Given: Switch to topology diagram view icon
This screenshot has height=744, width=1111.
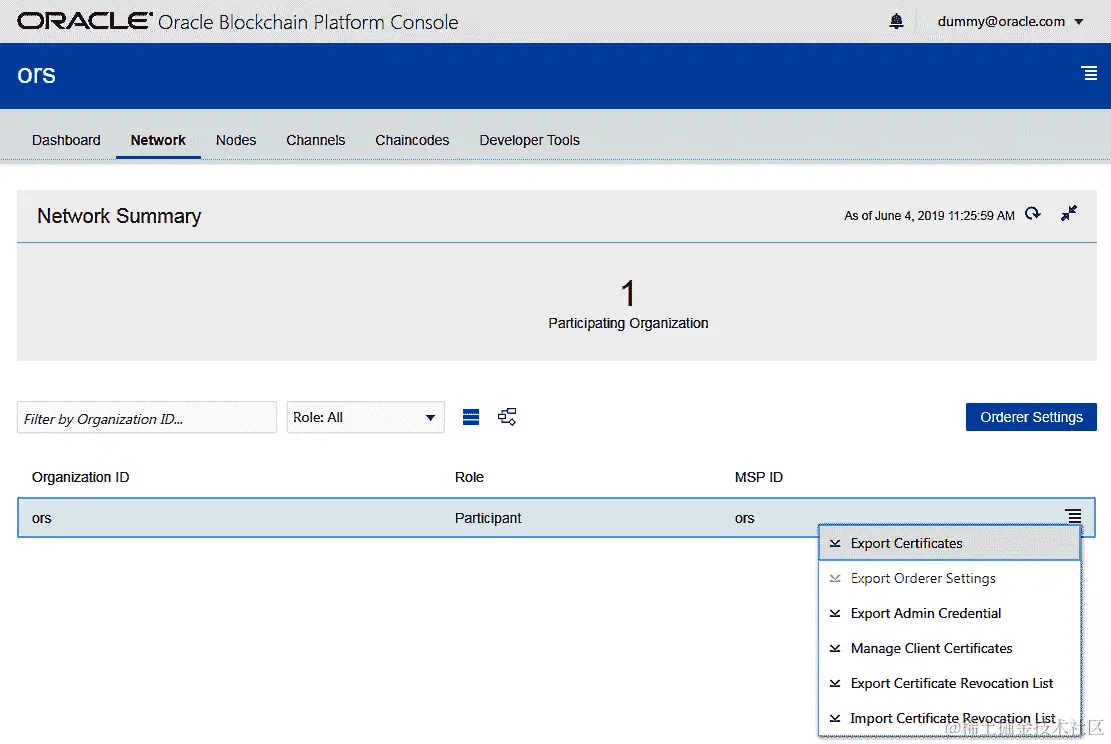Looking at the screenshot, I should click(507, 417).
